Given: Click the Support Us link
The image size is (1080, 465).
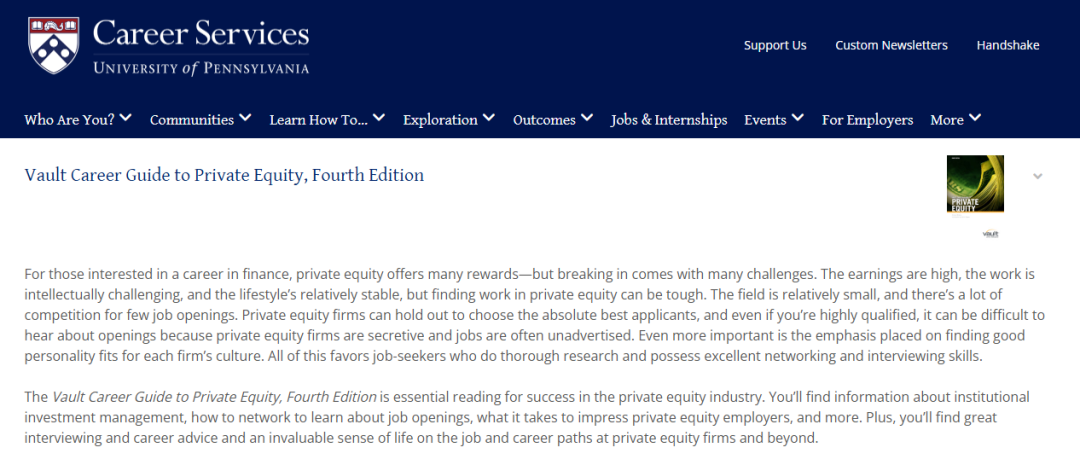Looking at the screenshot, I should tap(775, 45).
